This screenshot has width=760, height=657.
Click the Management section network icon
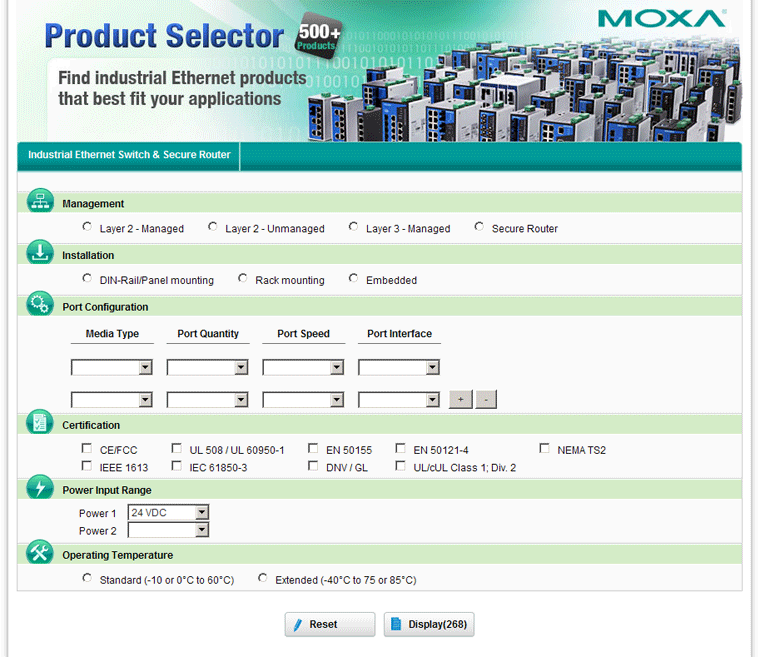39,201
